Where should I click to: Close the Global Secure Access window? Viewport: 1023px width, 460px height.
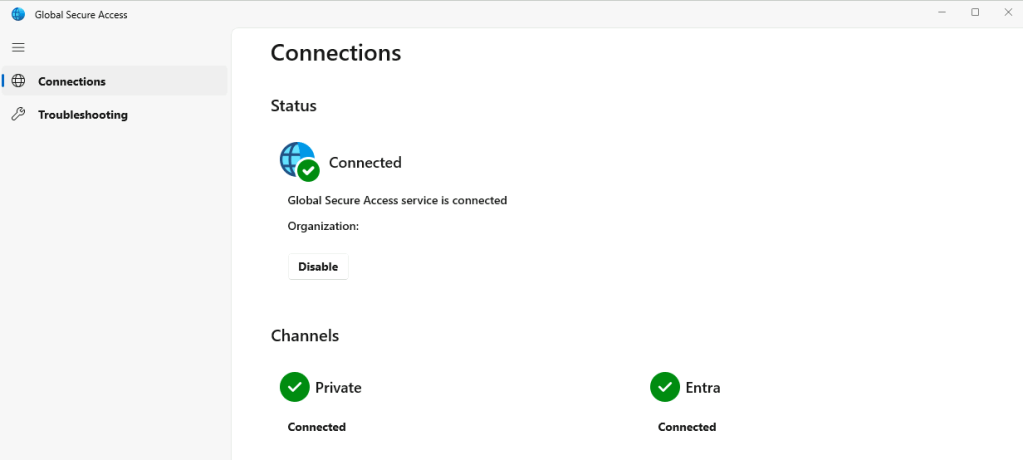click(1006, 13)
